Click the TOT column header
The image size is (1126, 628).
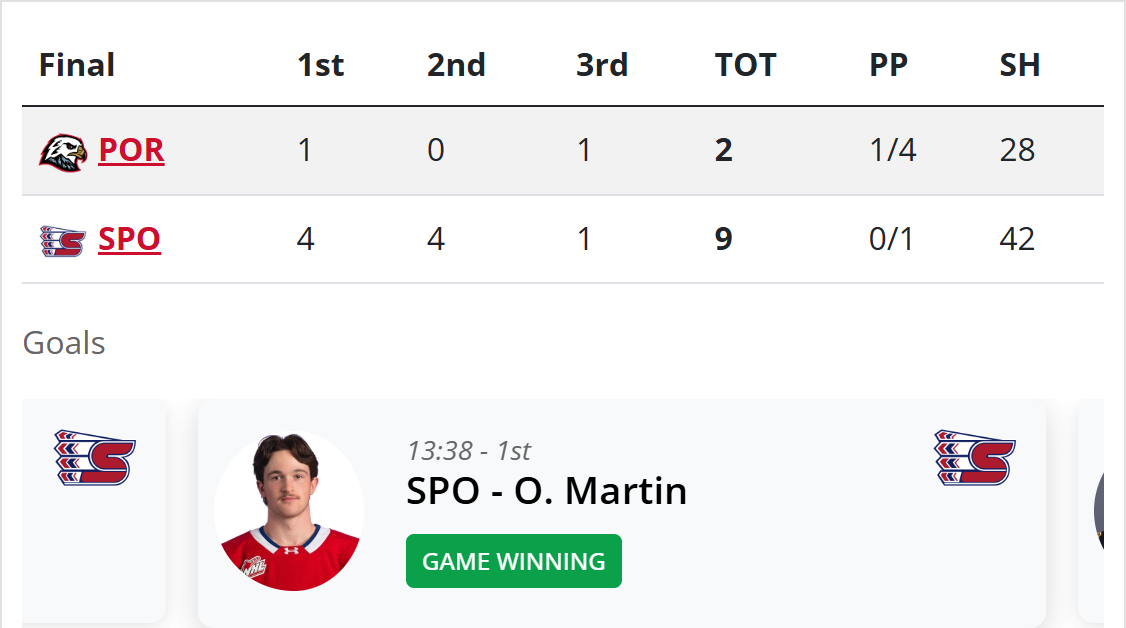tap(745, 65)
